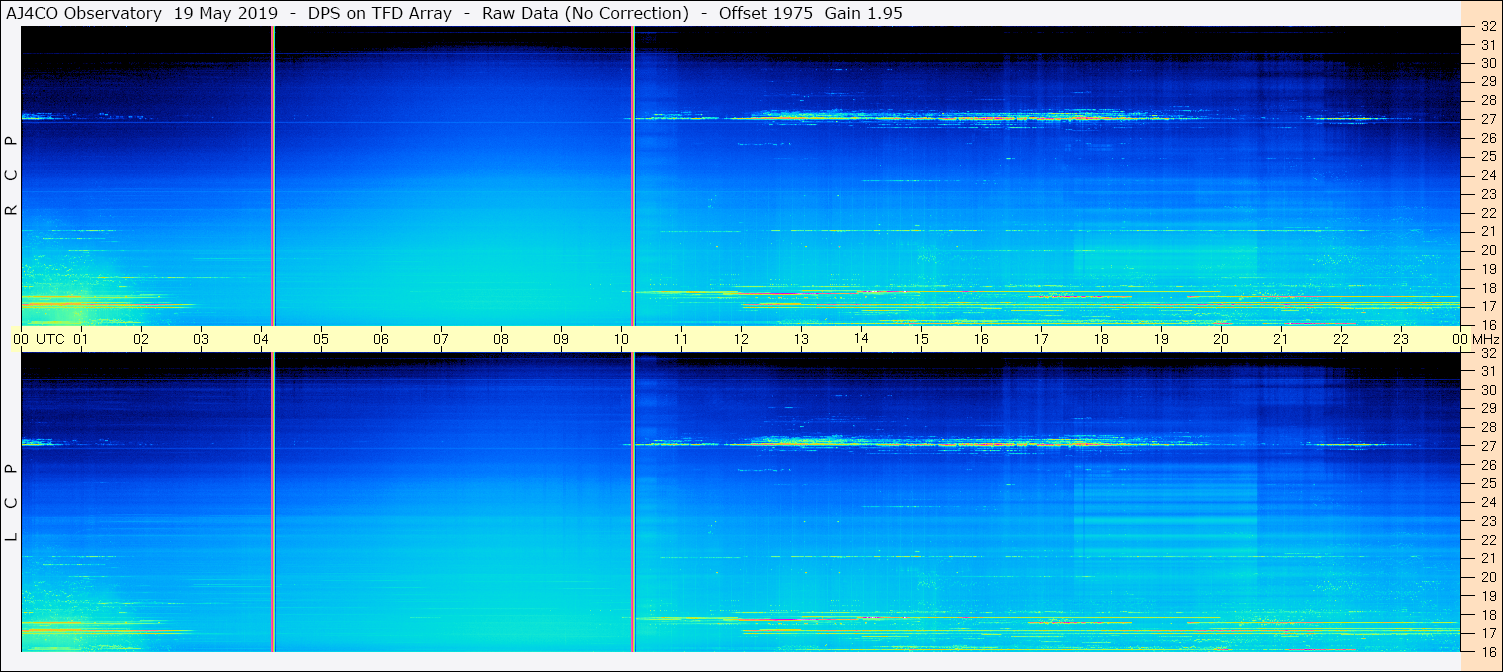The width and height of the screenshot is (1503, 672).
Task: Click the 27 MHz label of the RCP panel
Action: (x=1488, y=119)
